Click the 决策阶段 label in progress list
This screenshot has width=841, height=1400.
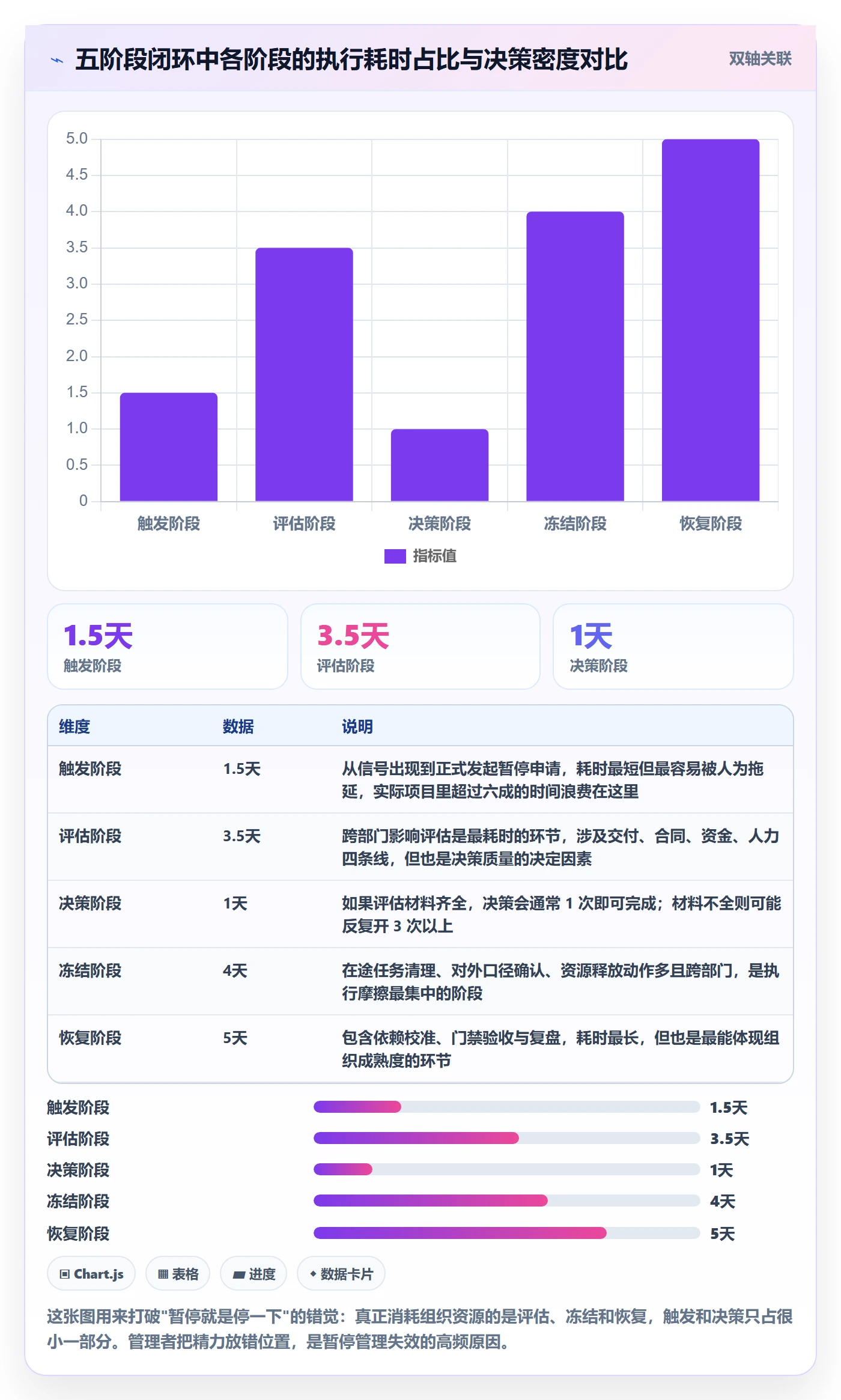tap(78, 1170)
